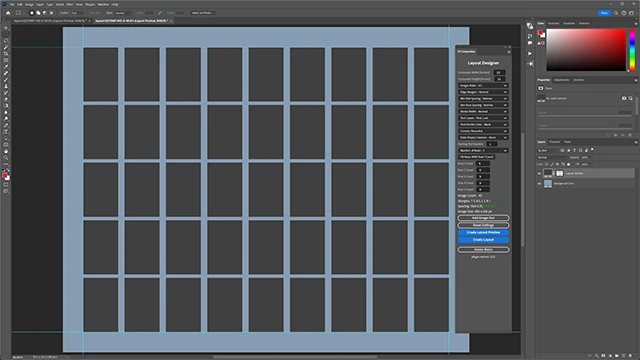Screen dimensions: 640x360
Task: Click the Masks icon in Properties panel
Action: 541,88
